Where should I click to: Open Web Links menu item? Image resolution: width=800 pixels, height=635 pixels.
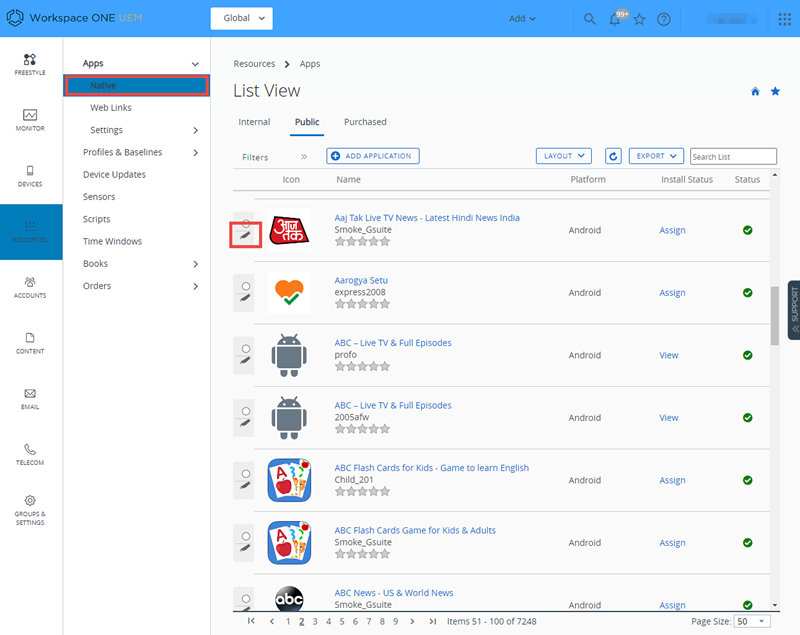point(111,108)
